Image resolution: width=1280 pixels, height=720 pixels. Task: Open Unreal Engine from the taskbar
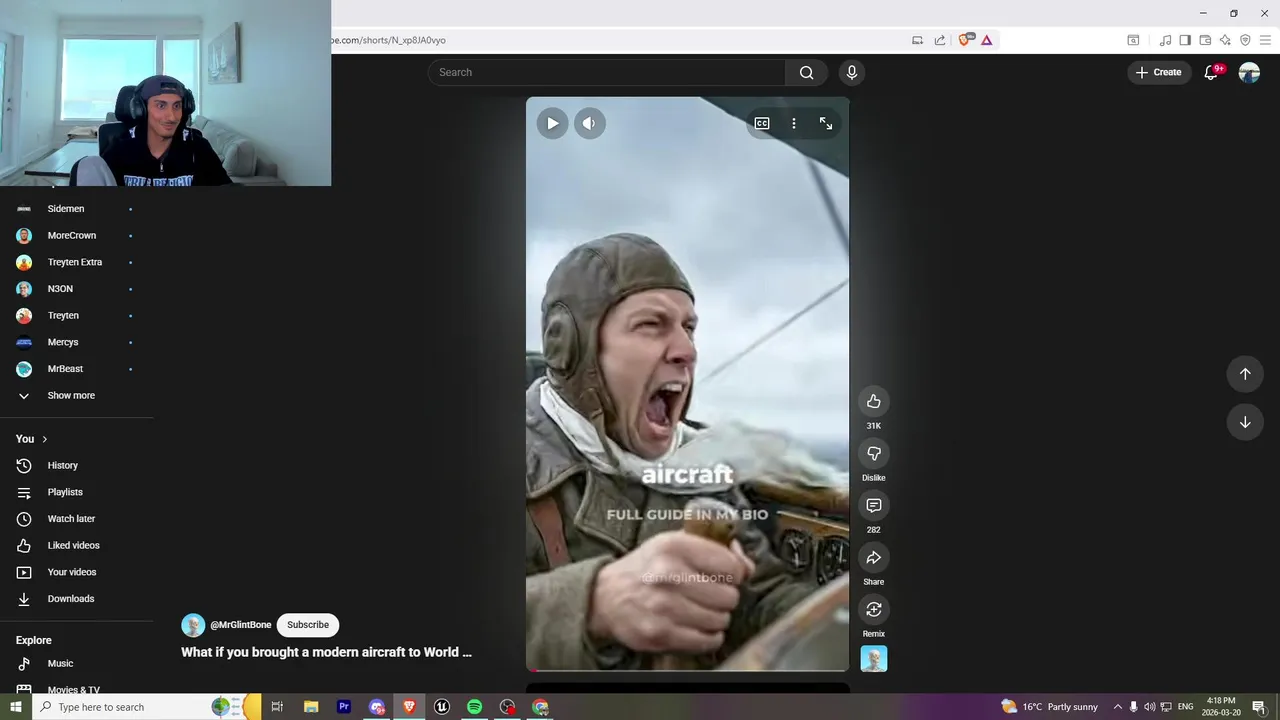click(442, 707)
